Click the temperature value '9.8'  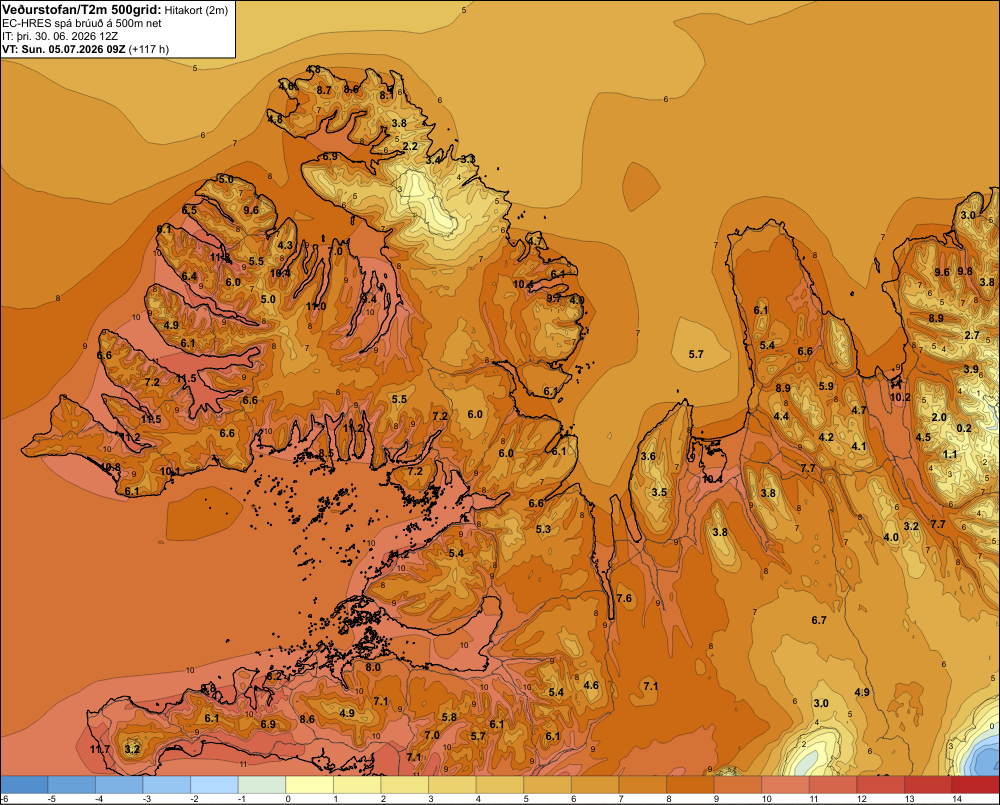[x=965, y=271]
